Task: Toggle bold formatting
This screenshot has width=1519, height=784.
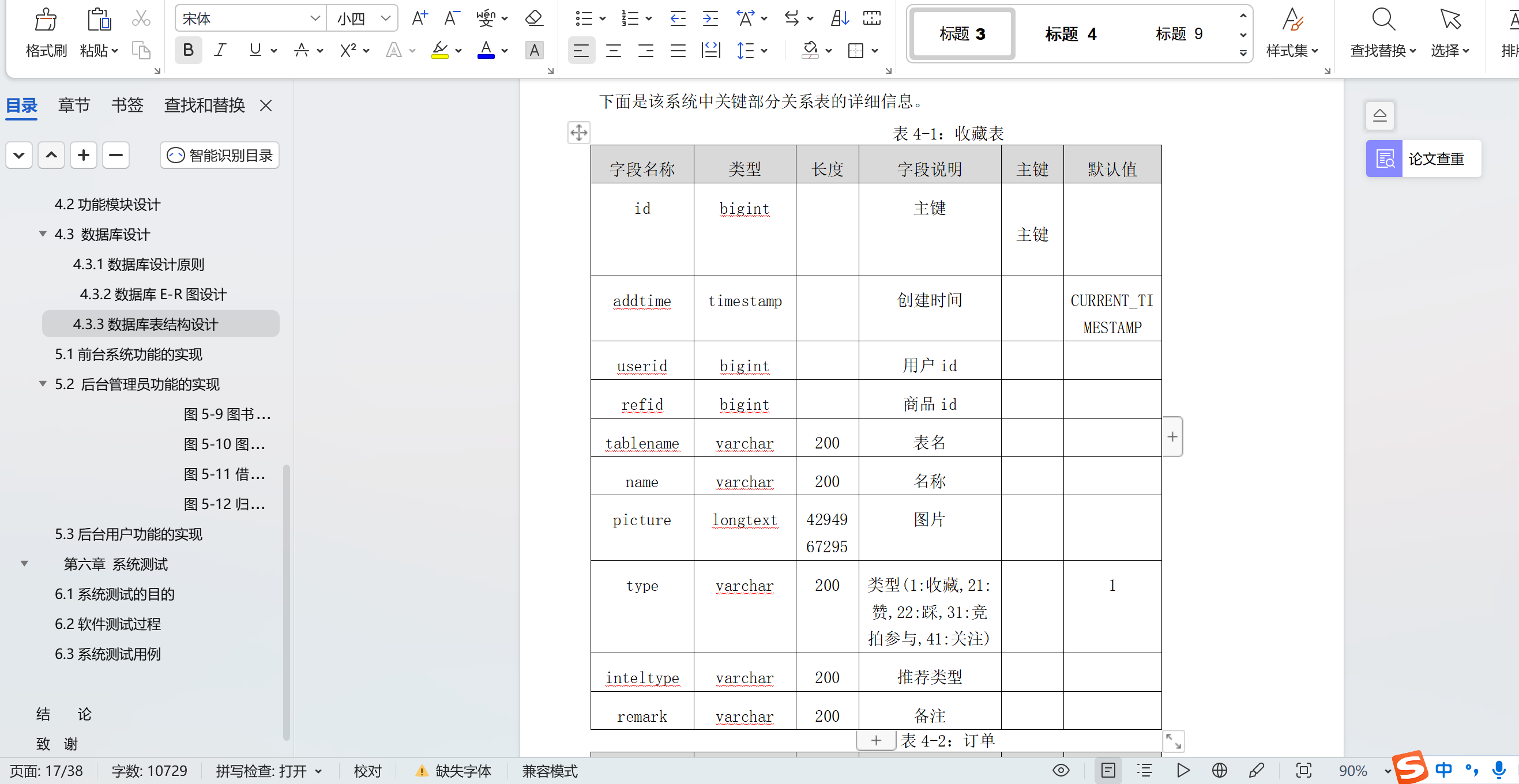Action: (x=188, y=50)
